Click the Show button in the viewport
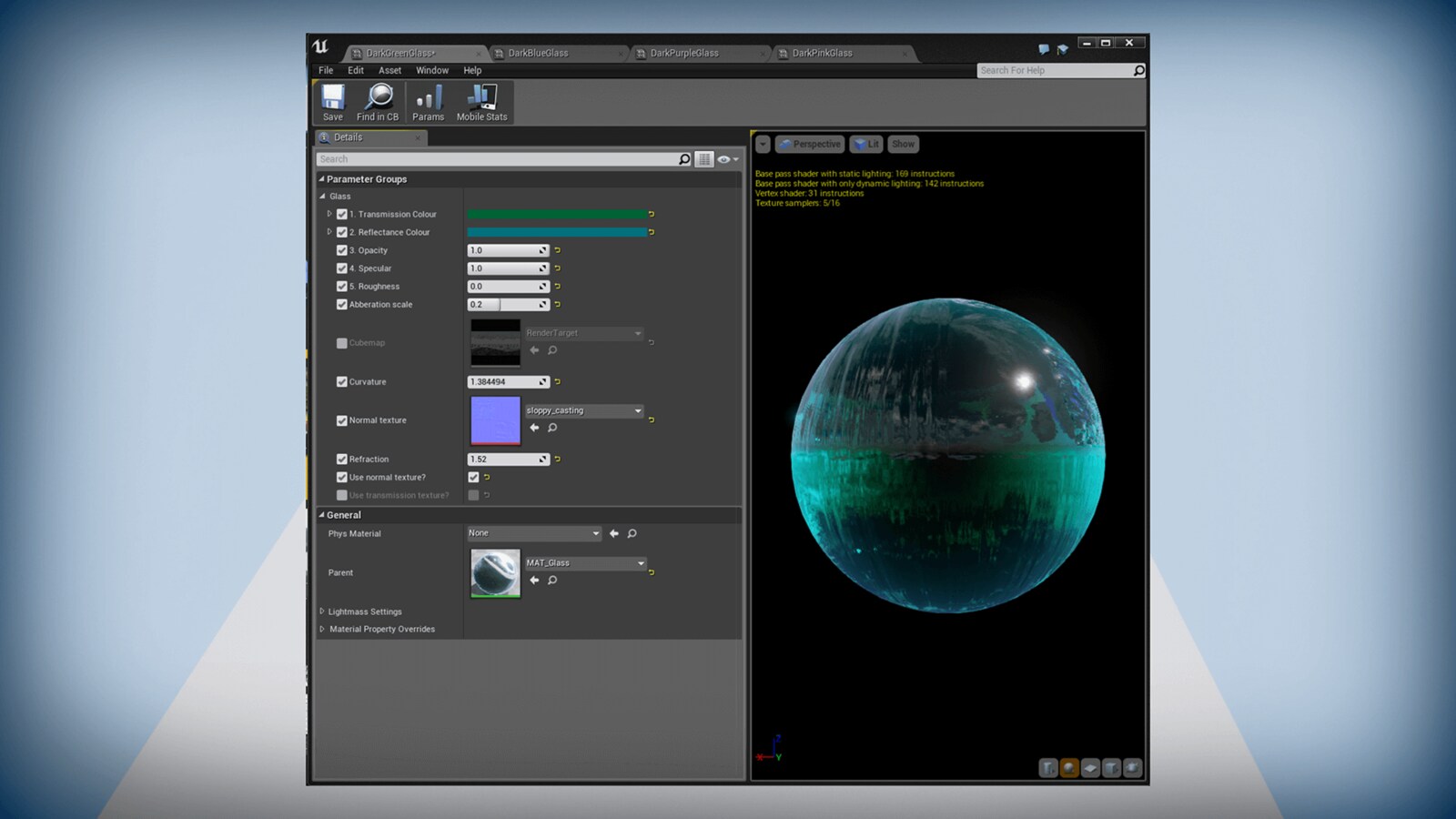This screenshot has height=819, width=1456. [902, 144]
